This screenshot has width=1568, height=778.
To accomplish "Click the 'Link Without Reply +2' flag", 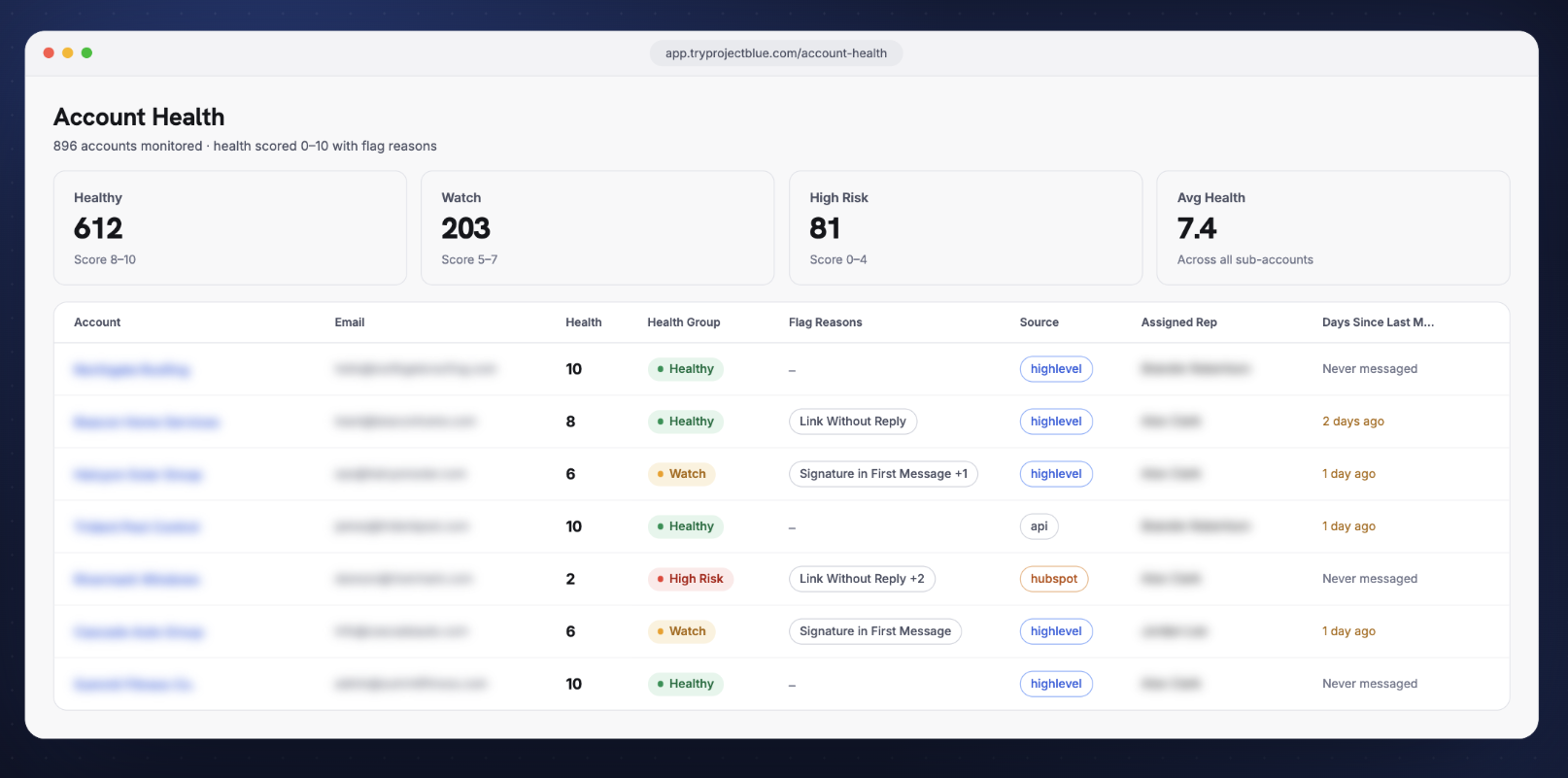I will point(862,579).
